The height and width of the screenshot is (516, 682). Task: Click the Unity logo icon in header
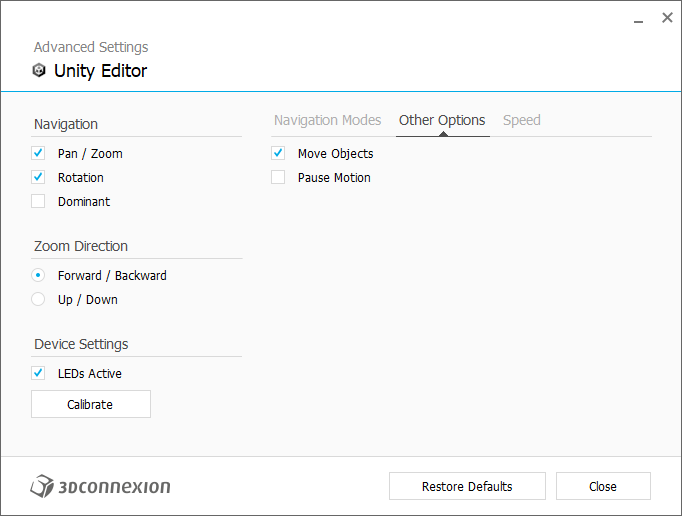39,71
